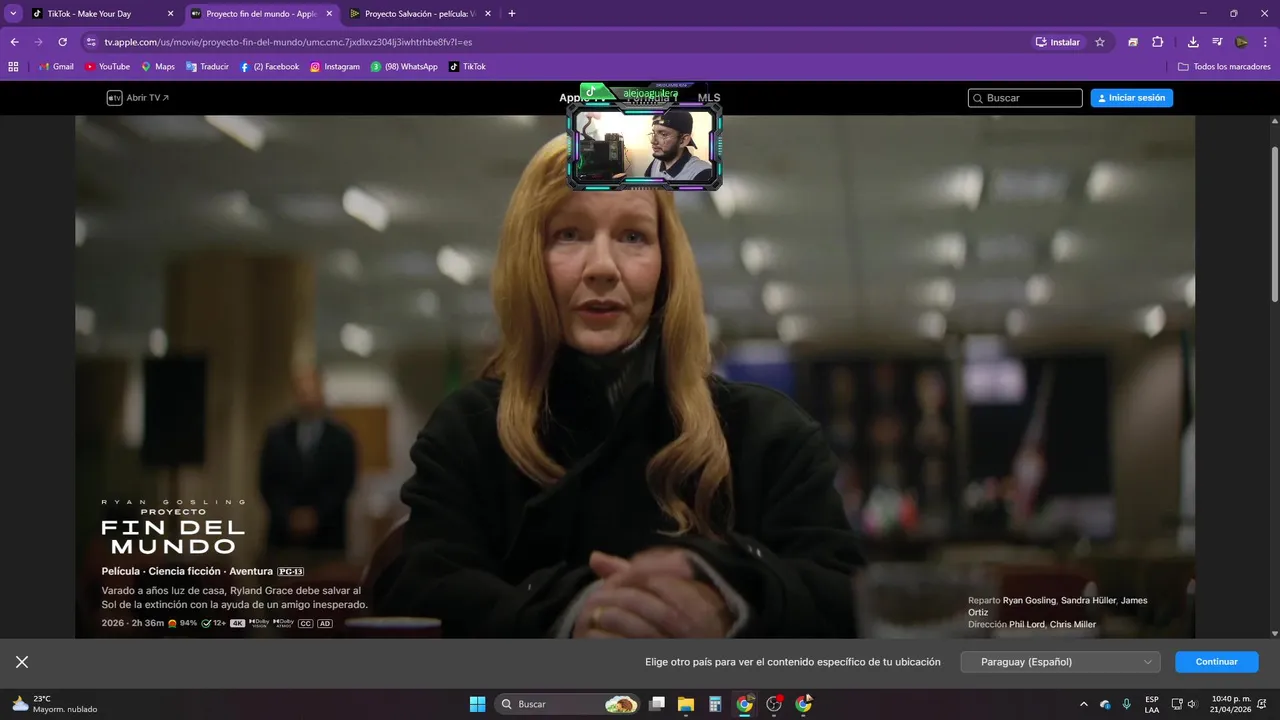Open the TikTok bookmark
Viewport: 1280px width, 720px height.
pyautogui.click(x=467, y=67)
